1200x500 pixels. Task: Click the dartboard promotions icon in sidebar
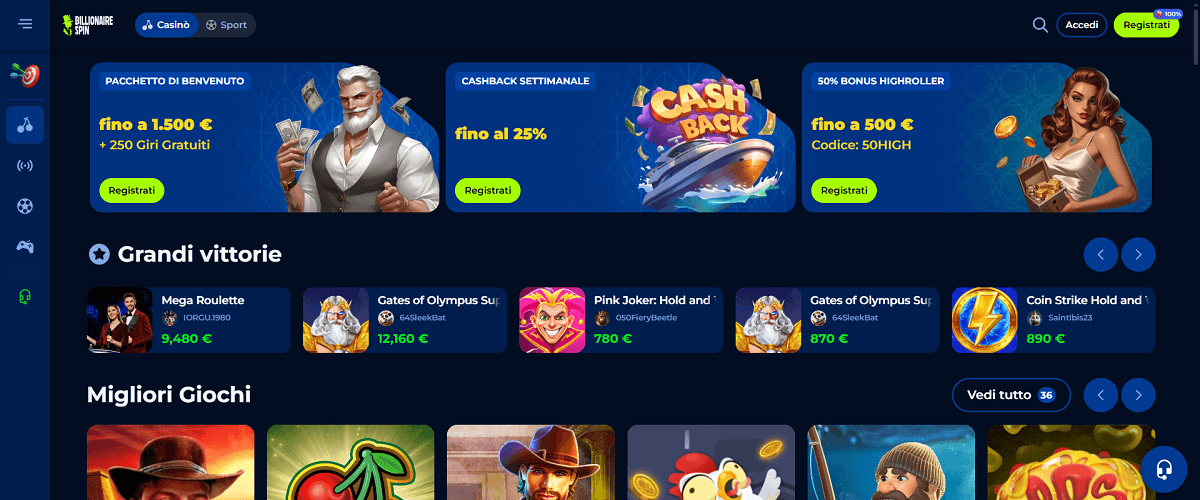[x=25, y=73]
